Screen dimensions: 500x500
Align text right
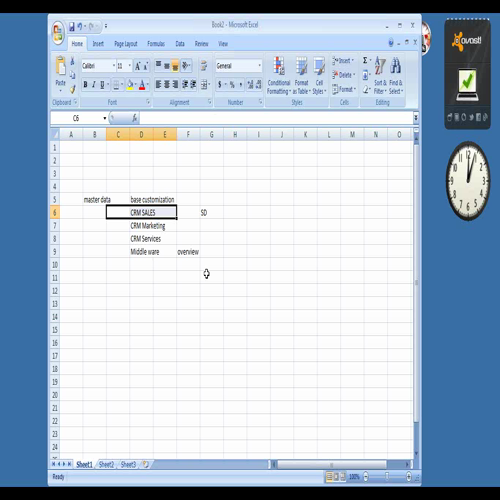(x=175, y=85)
